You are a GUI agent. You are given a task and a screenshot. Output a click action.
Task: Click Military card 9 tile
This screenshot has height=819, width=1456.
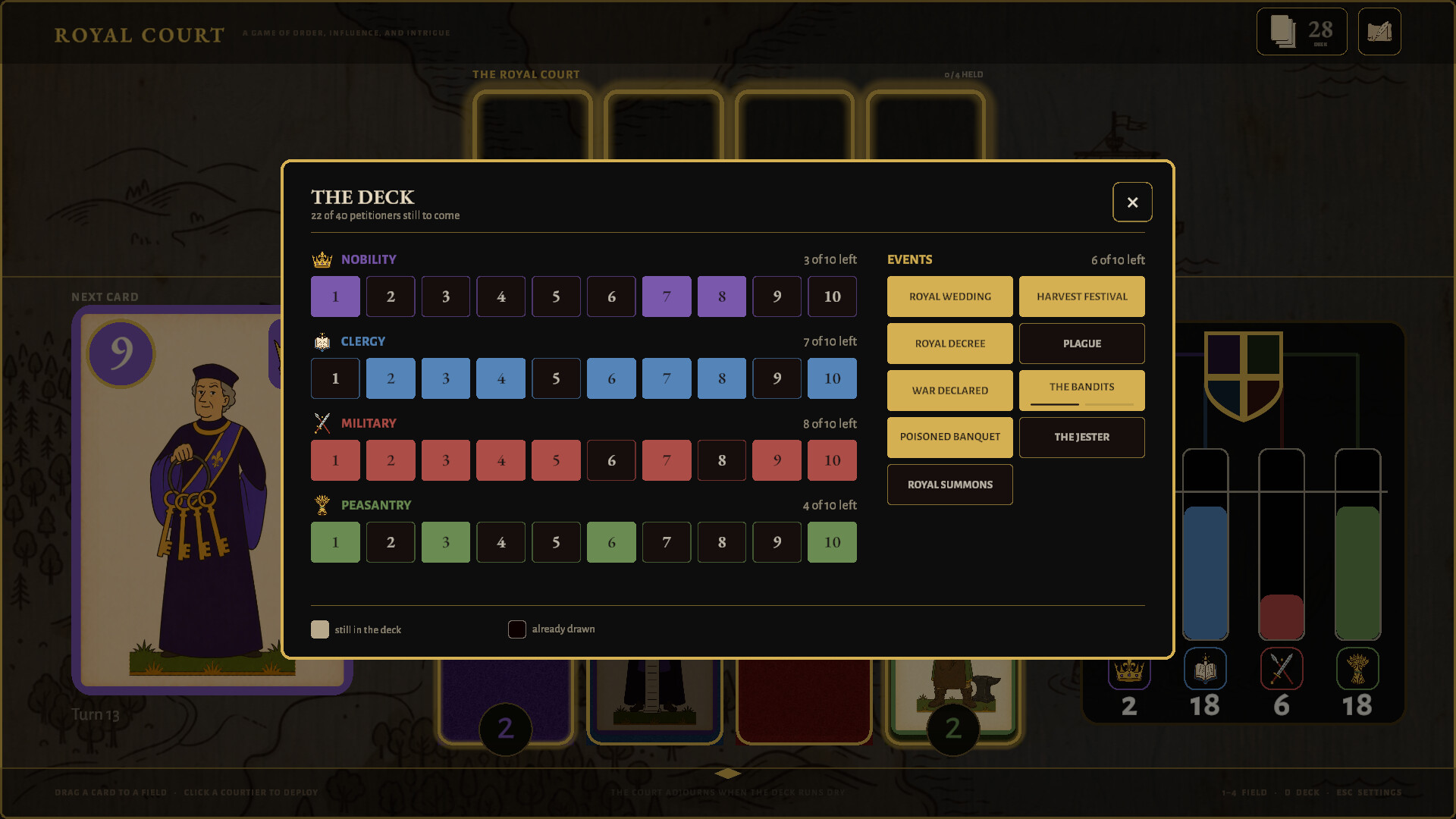click(x=777, y=460)
